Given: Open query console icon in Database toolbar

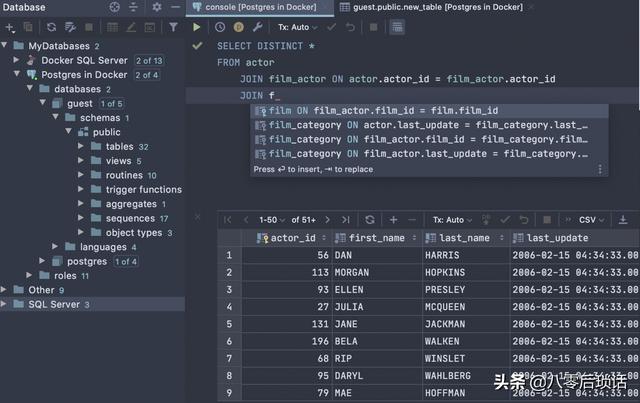Looking at the screenshot, I should tap(150, 27).
